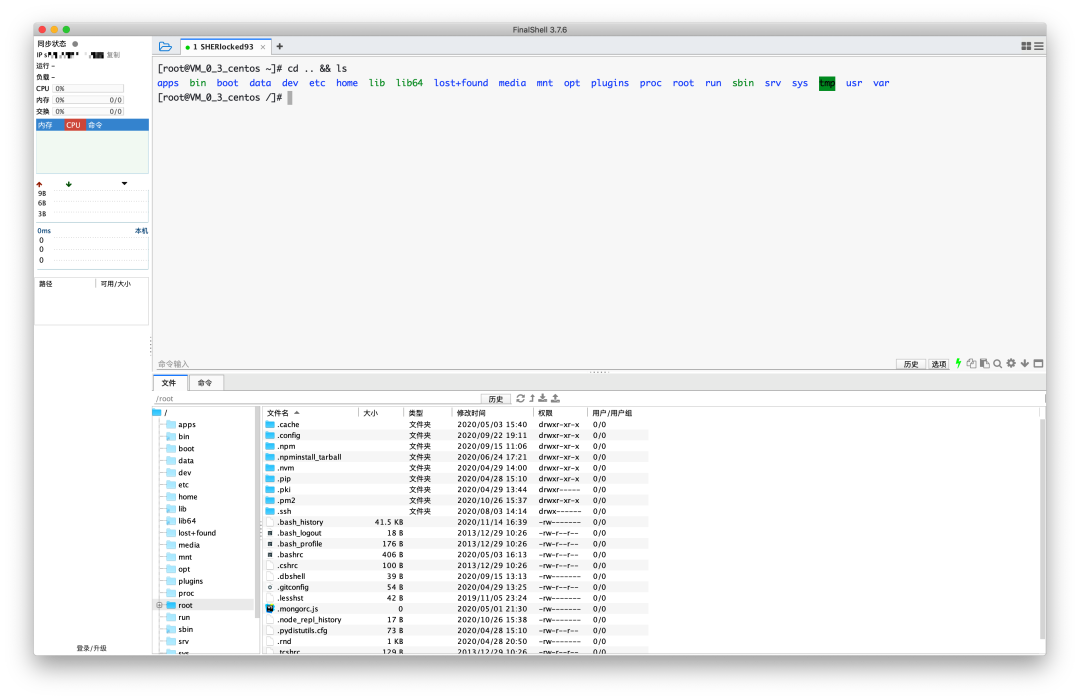Select the sbin folder in tree
Image resolution: width=1080 pixels, height=700 pixels.
point(180,629)
